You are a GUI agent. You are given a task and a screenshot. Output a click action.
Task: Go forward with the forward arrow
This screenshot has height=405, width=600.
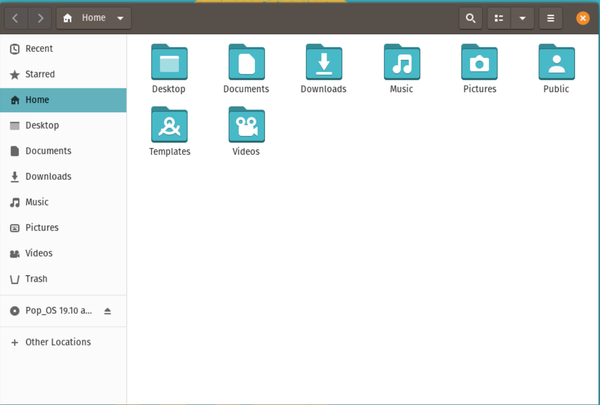point(39,18)
